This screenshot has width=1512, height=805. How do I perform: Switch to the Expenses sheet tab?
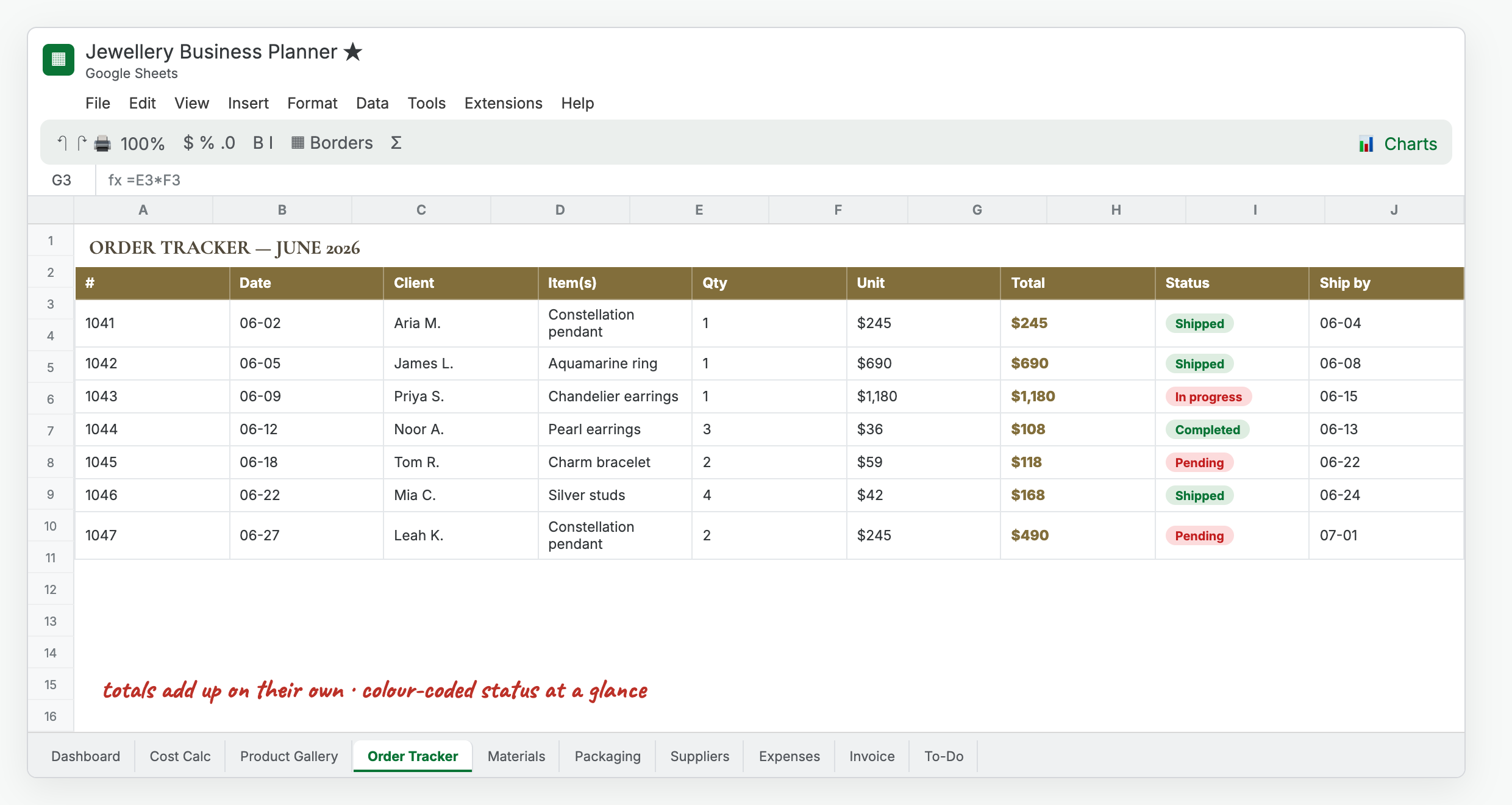(789, 756)
